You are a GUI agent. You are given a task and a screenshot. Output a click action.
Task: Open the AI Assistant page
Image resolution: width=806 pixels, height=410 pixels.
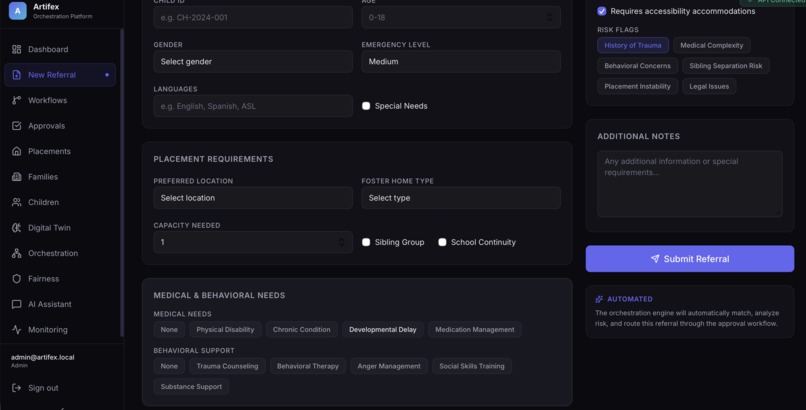(60, 304)
